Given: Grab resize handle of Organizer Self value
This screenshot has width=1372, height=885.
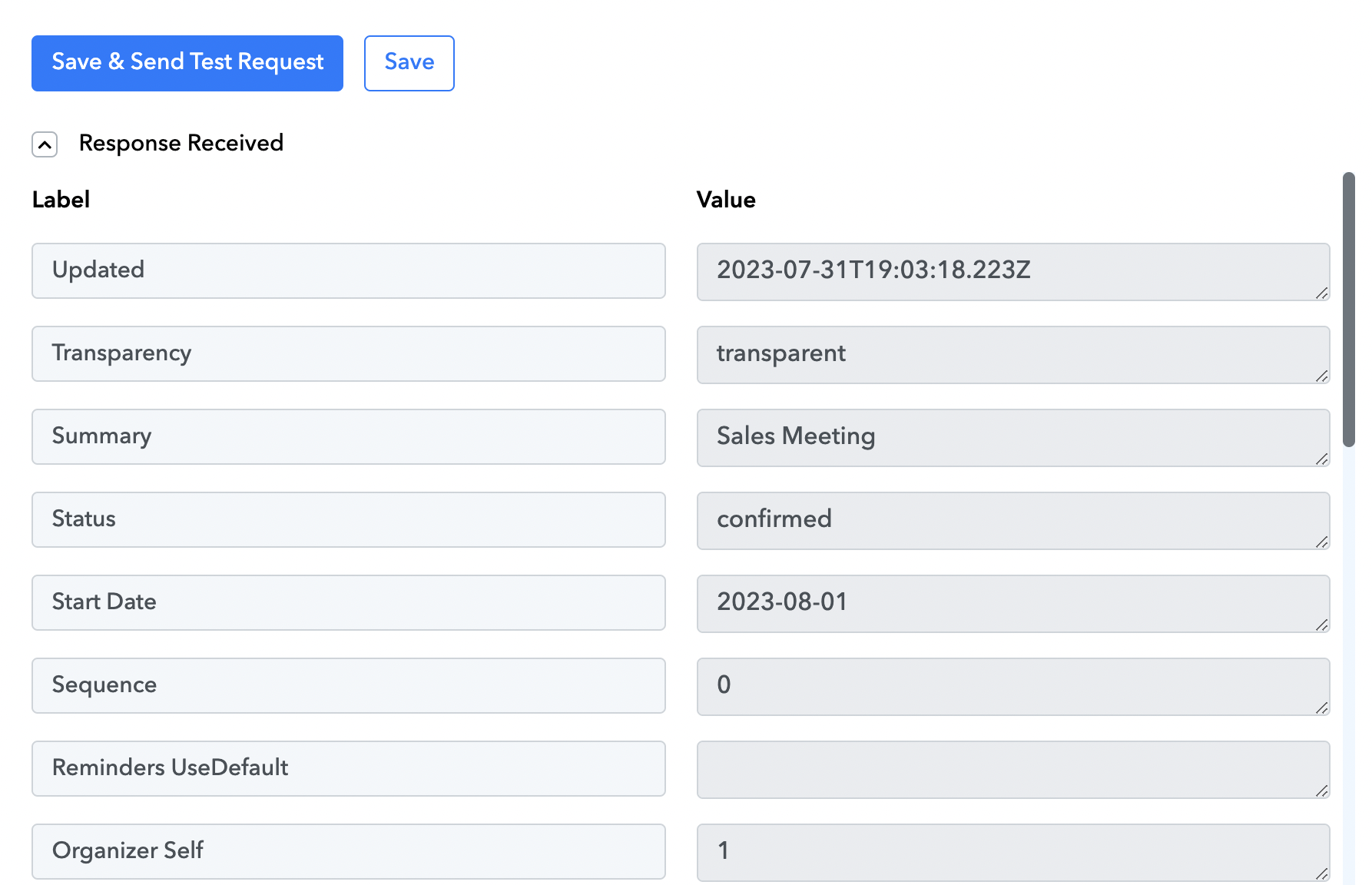Looking at the screenshot, I should tap(1322, 873).
